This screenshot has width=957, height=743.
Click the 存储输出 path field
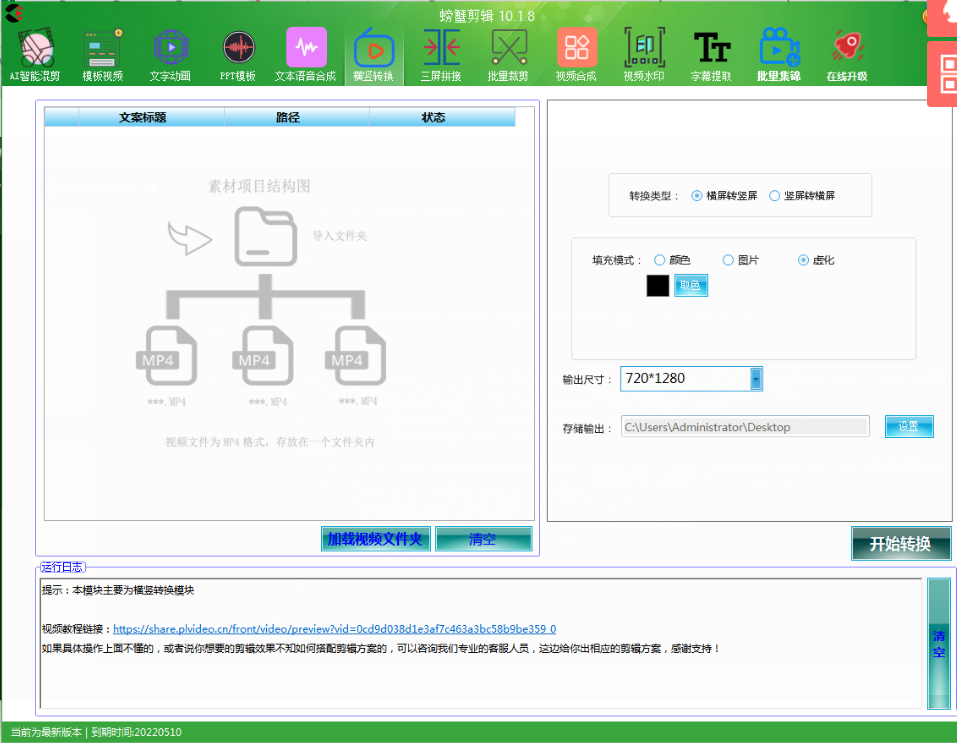[745, 426]
